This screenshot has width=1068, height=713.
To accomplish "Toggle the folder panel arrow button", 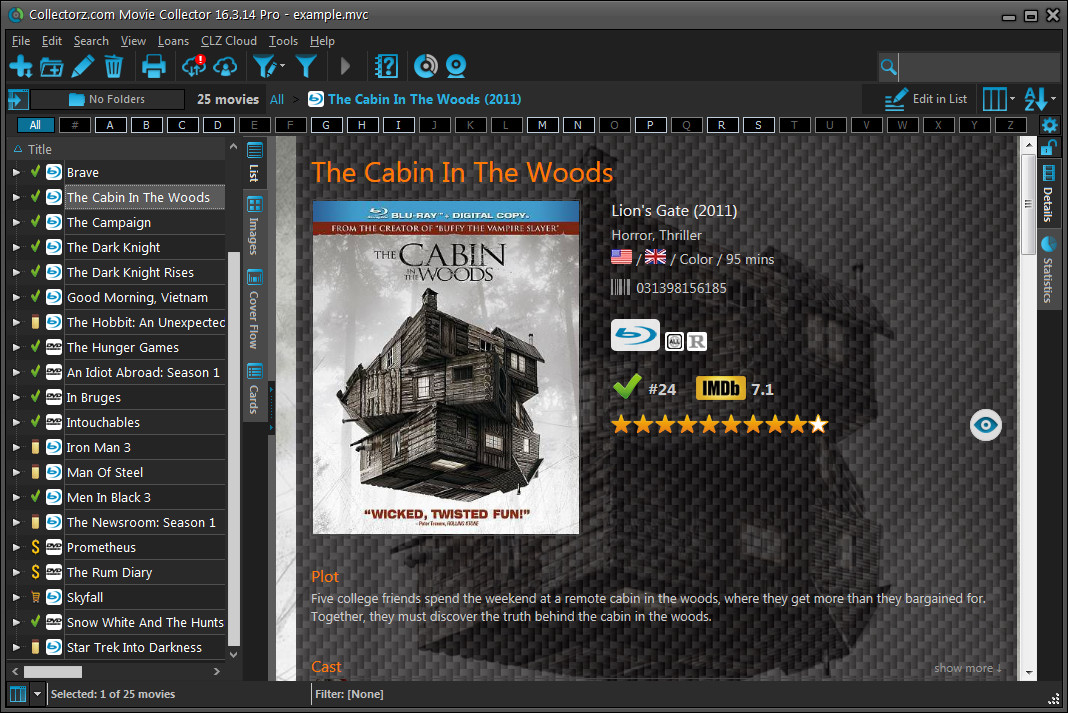I will click(18, 99).
